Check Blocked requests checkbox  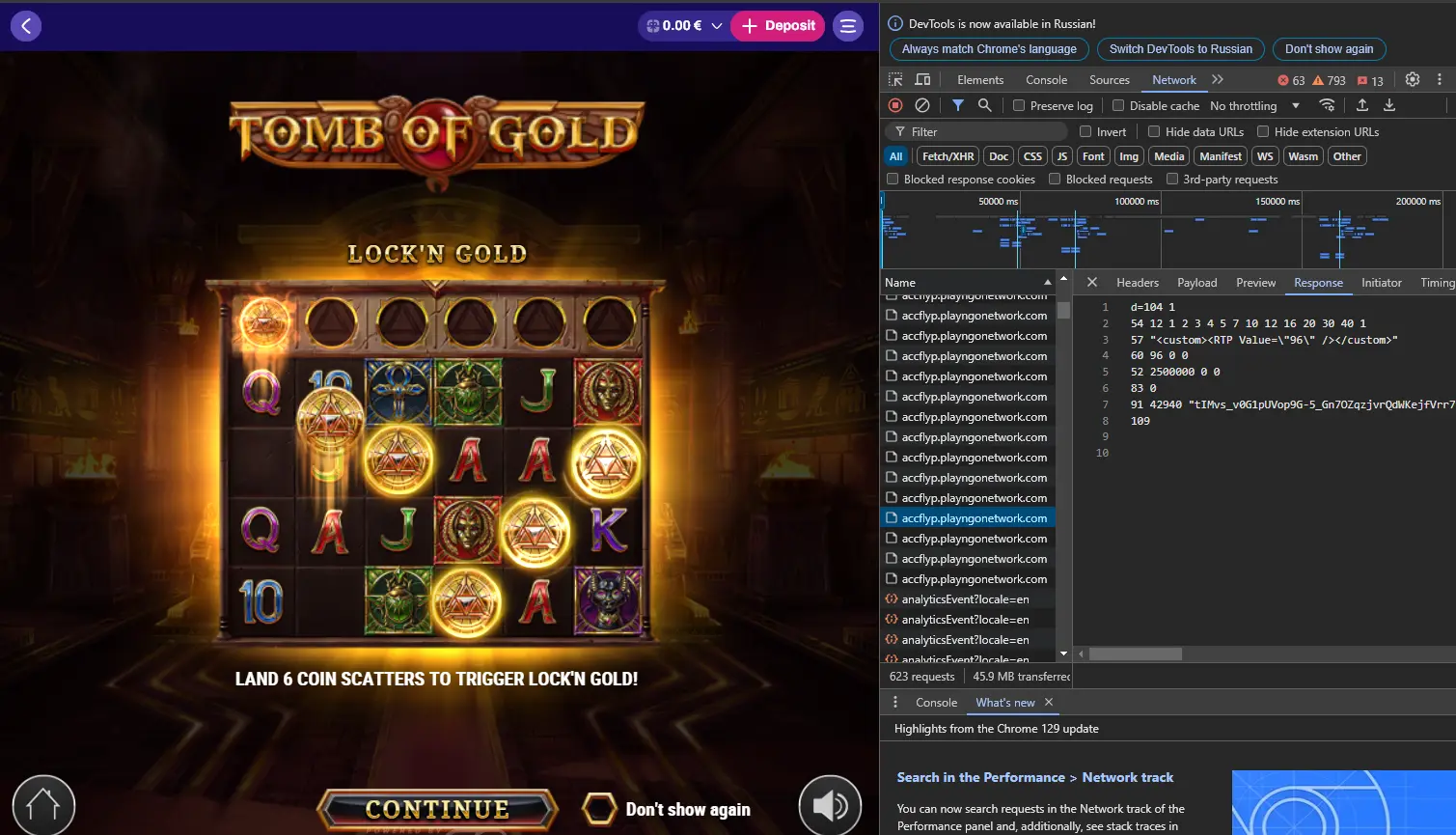pos(1055,179)
